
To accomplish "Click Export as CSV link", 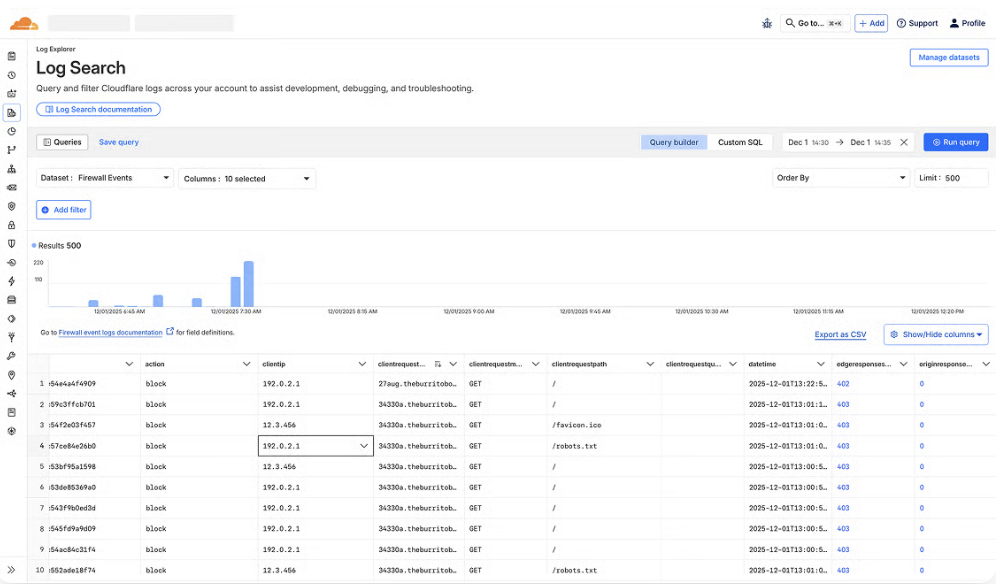I will click(840, 334).
